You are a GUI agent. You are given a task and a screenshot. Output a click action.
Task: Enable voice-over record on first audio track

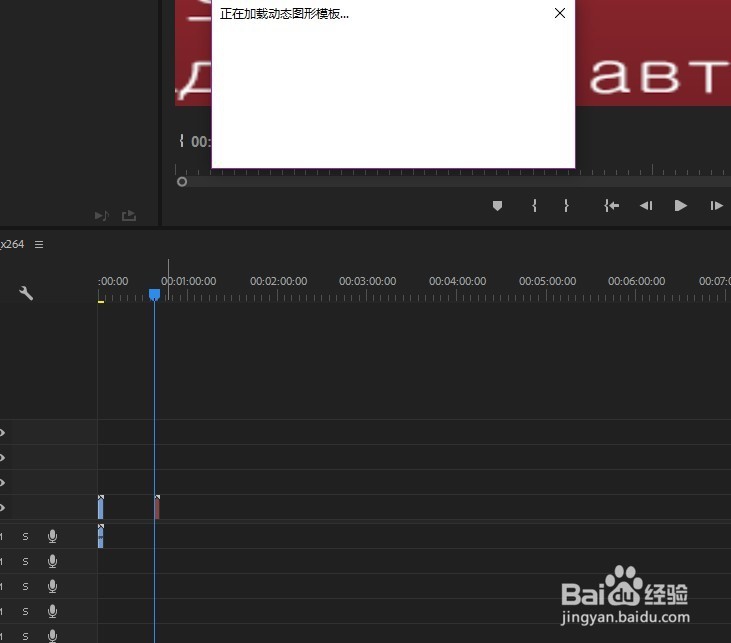coord(53,537)
